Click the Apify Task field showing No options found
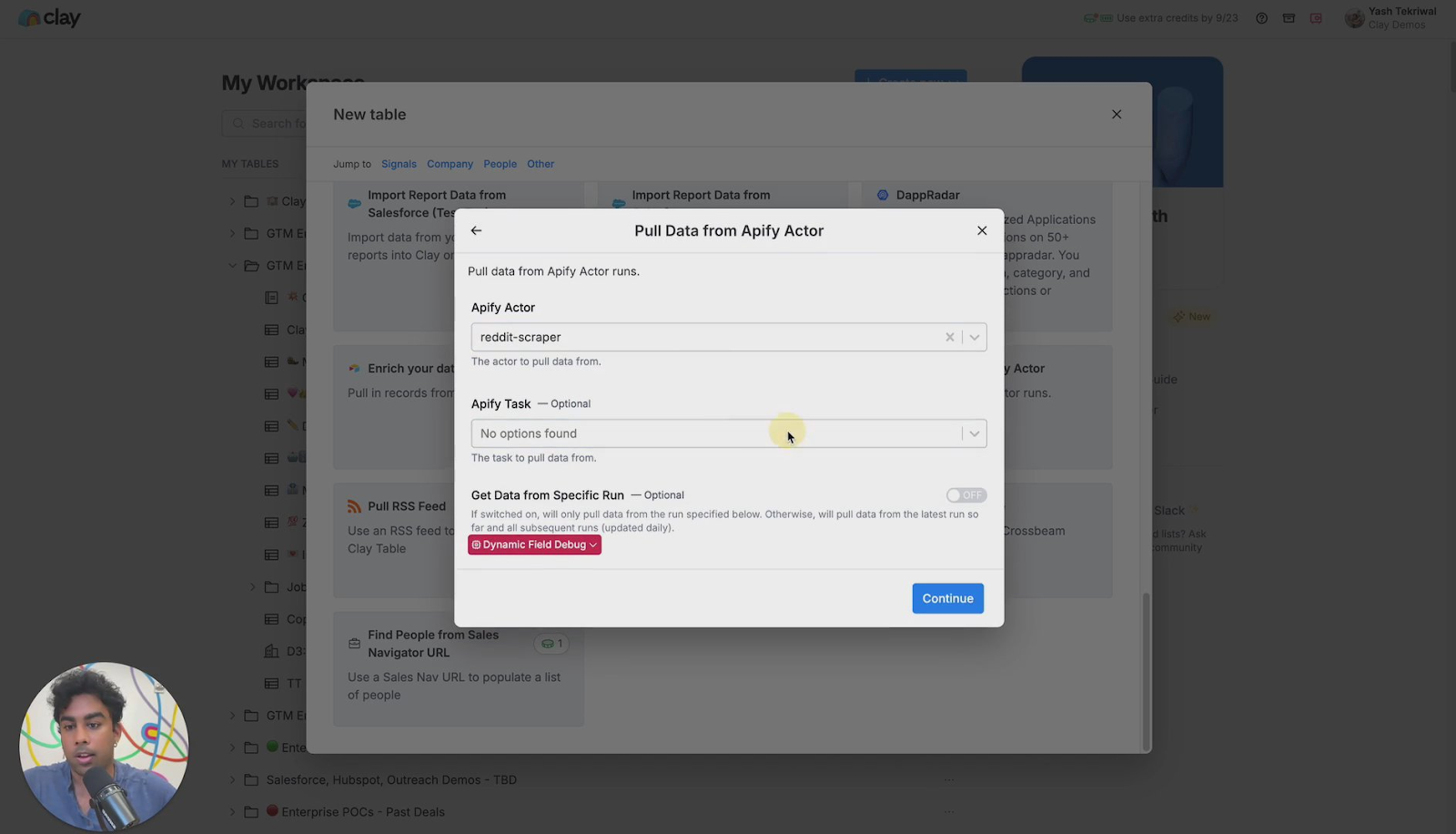1456x834 pixels. (728, 433)
